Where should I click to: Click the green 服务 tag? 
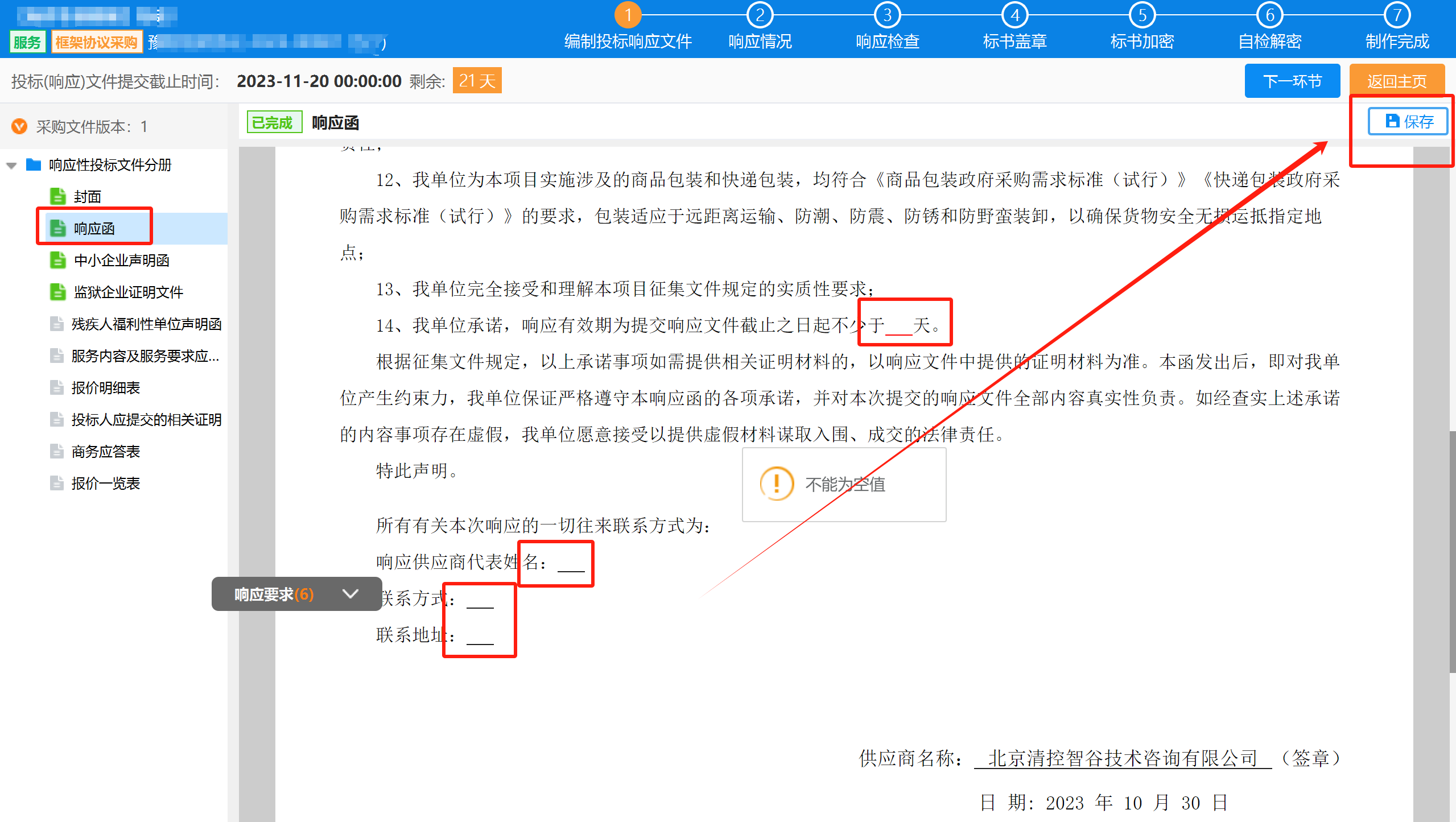tap(27, 42)
